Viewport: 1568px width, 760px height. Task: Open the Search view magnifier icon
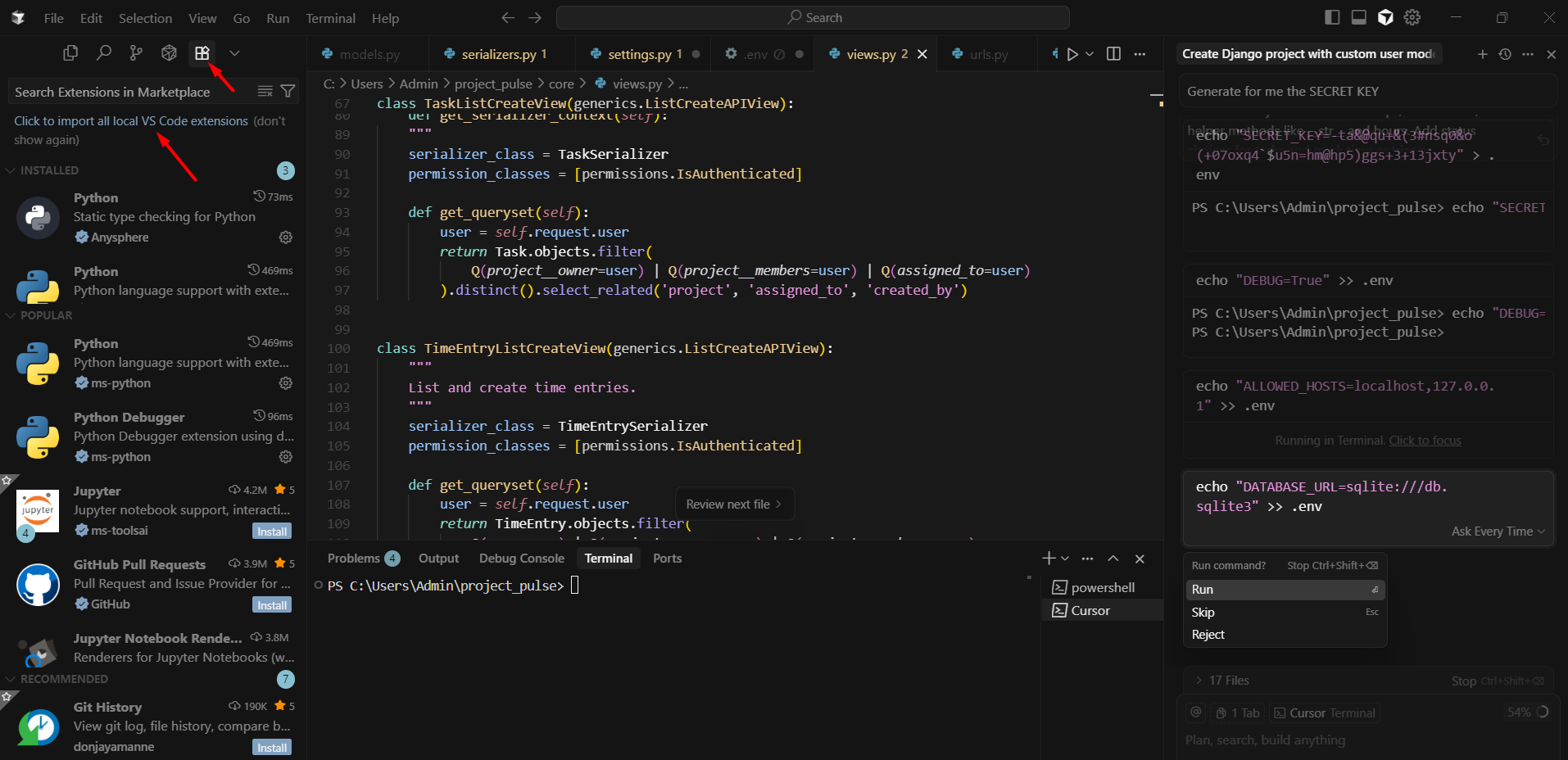click(x=103, y=53)
